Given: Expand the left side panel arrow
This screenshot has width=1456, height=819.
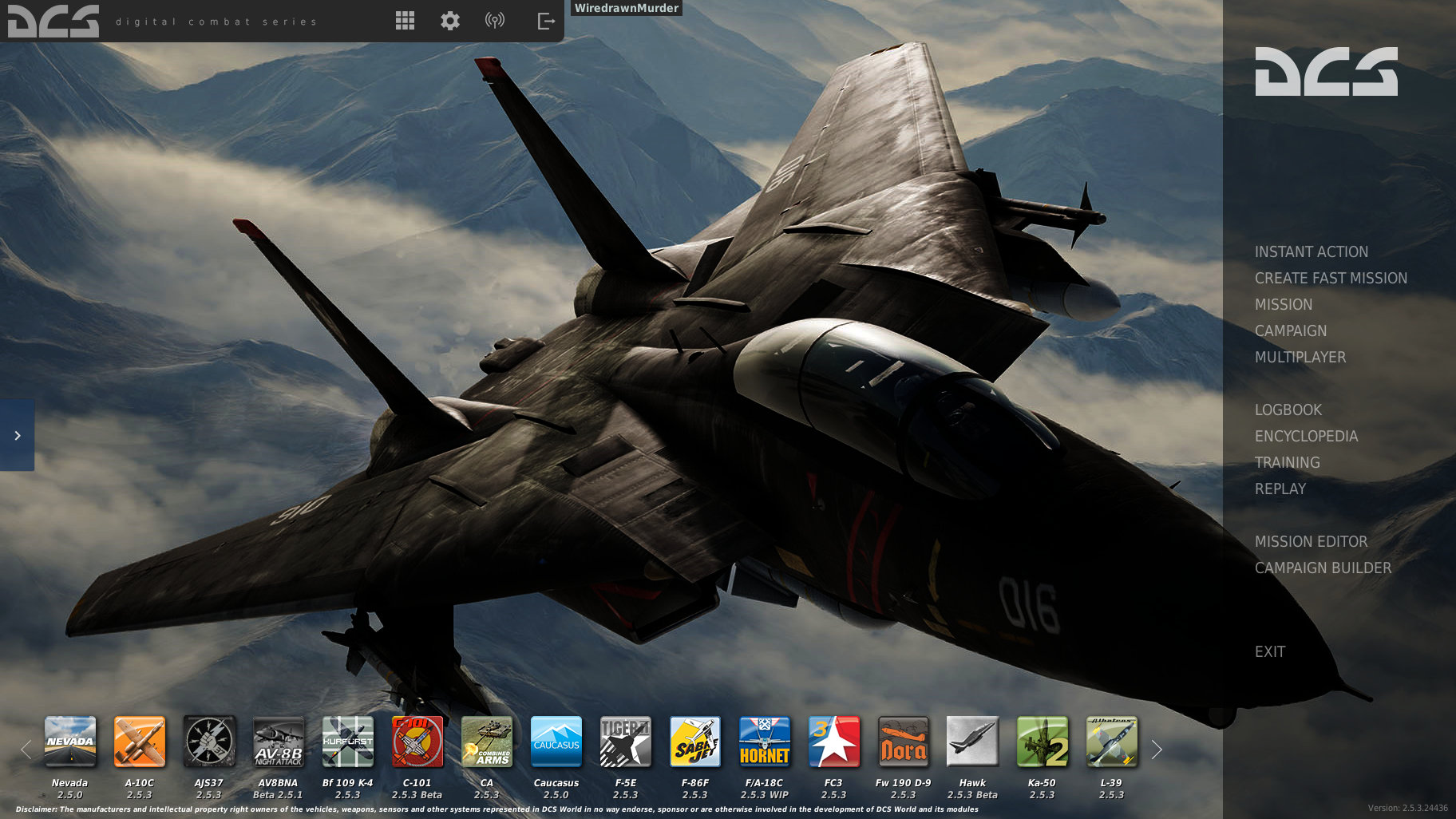Looking at the screenshot, I should click(18, 435).
